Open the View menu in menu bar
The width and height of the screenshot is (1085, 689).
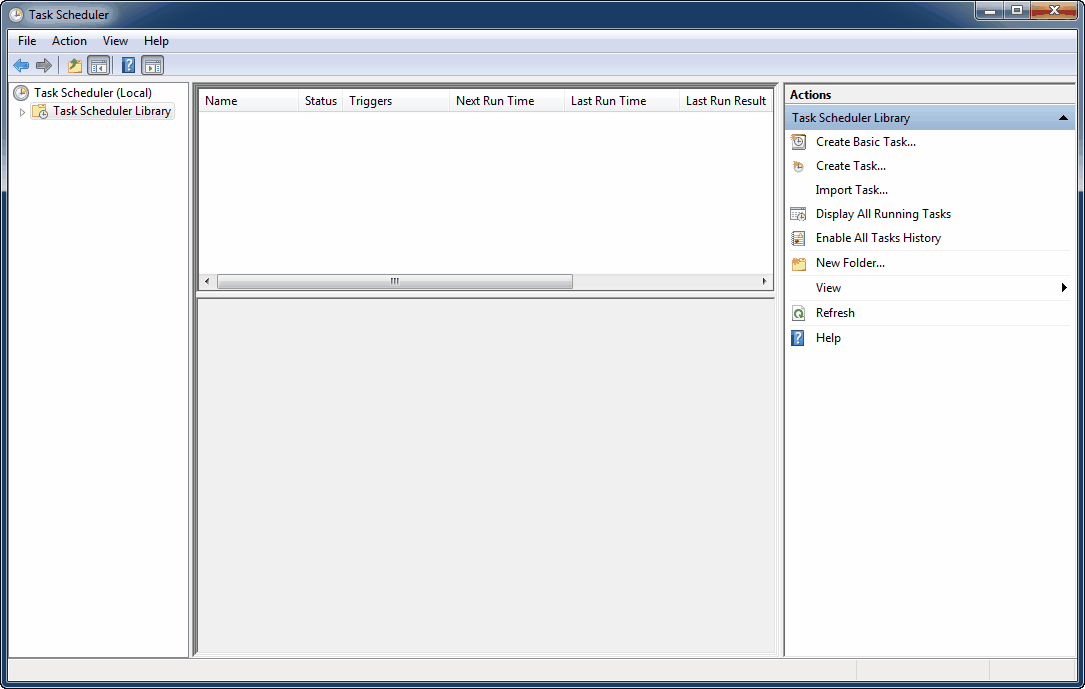[x=116, y=41]
